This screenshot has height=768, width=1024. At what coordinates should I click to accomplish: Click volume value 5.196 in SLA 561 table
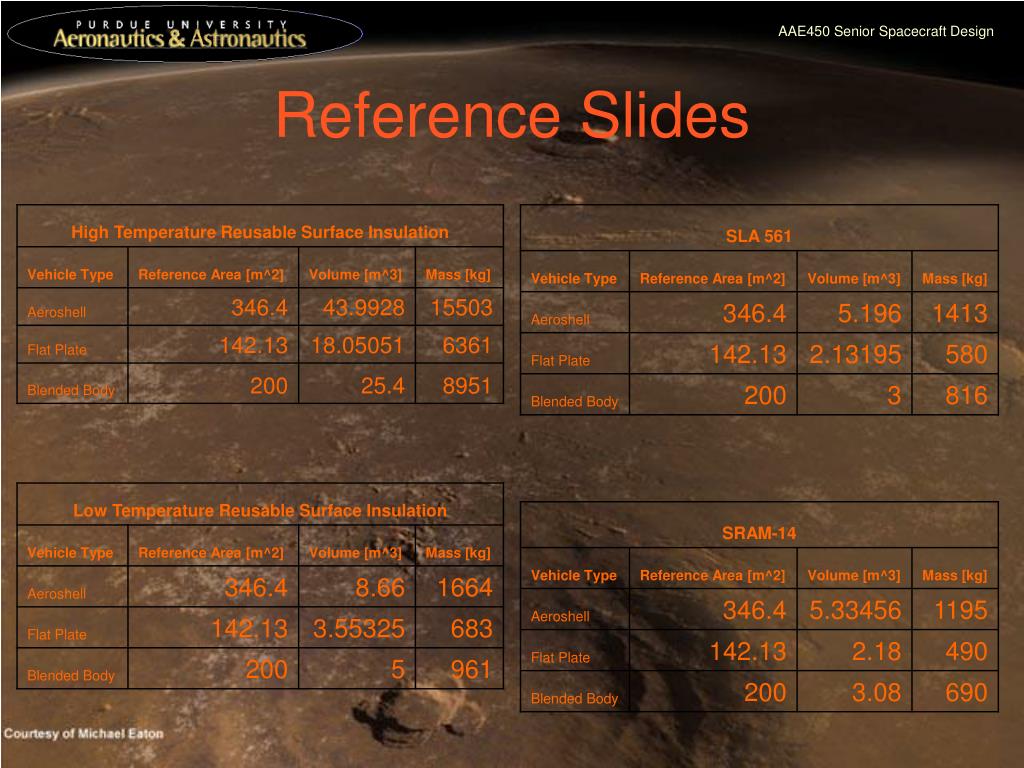[x=869, y=313]
